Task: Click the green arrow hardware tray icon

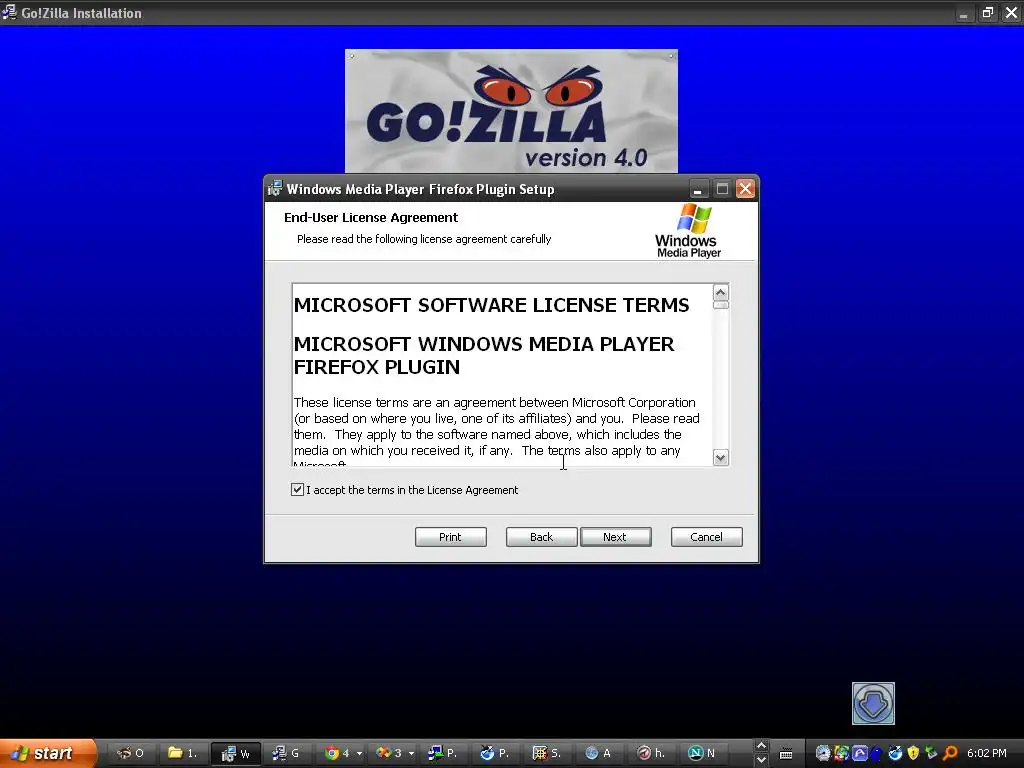Action: (931, 753)
